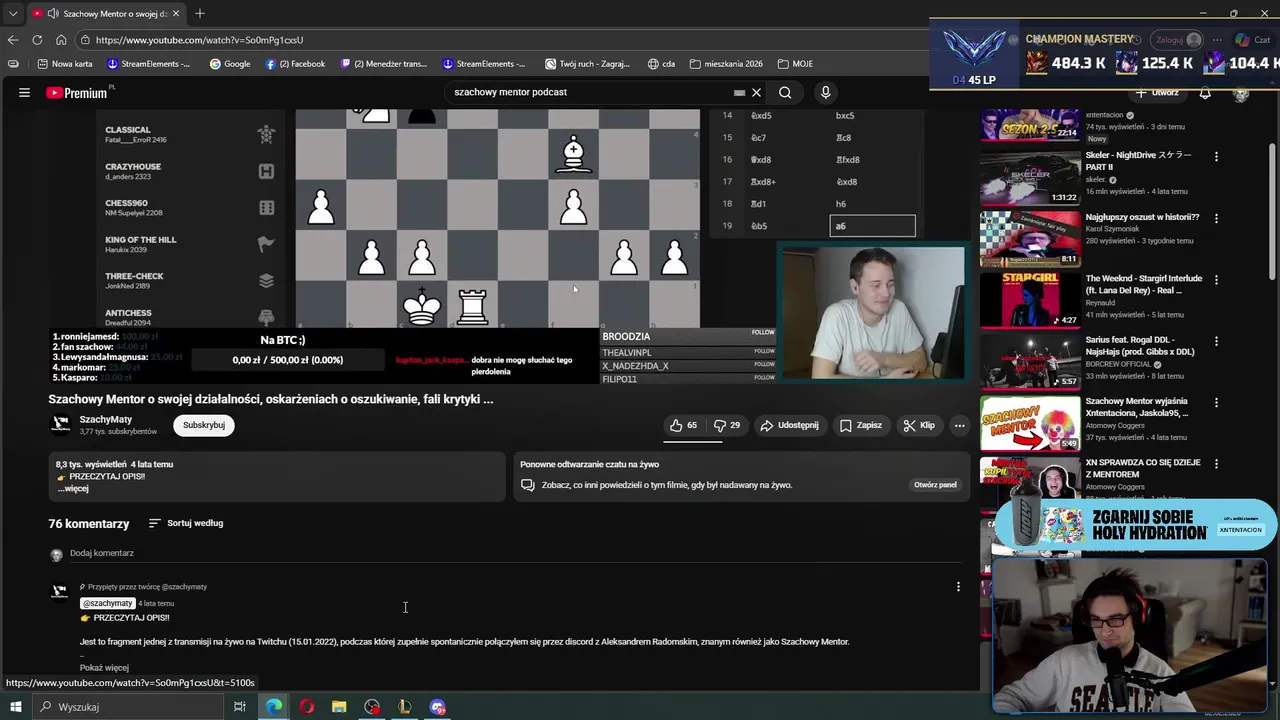Go to browser home page icon
Viewport: 1280px width, 720px height.
61,40
